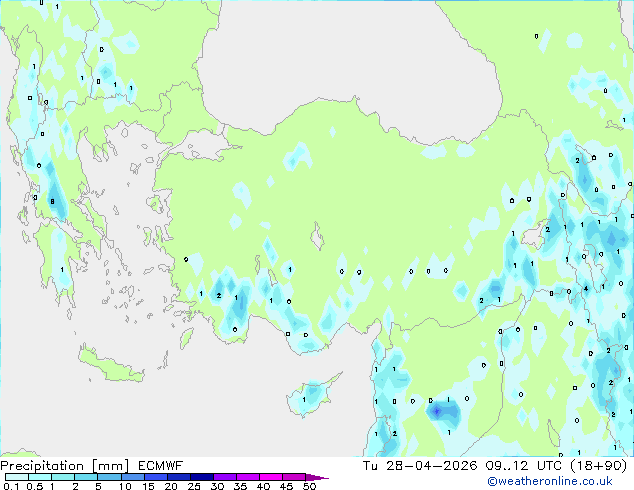Image resolution: width=634 pixels, height=490 pixels.
Task: Click the legend label "0.5"
Action: click(35, 486)
